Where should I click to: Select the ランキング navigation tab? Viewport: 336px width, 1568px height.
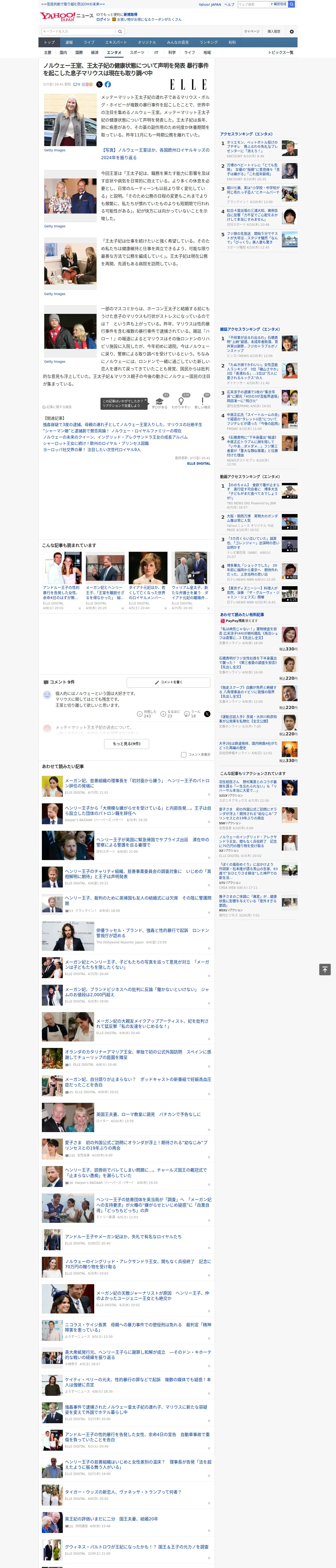[x=209, y=43]
